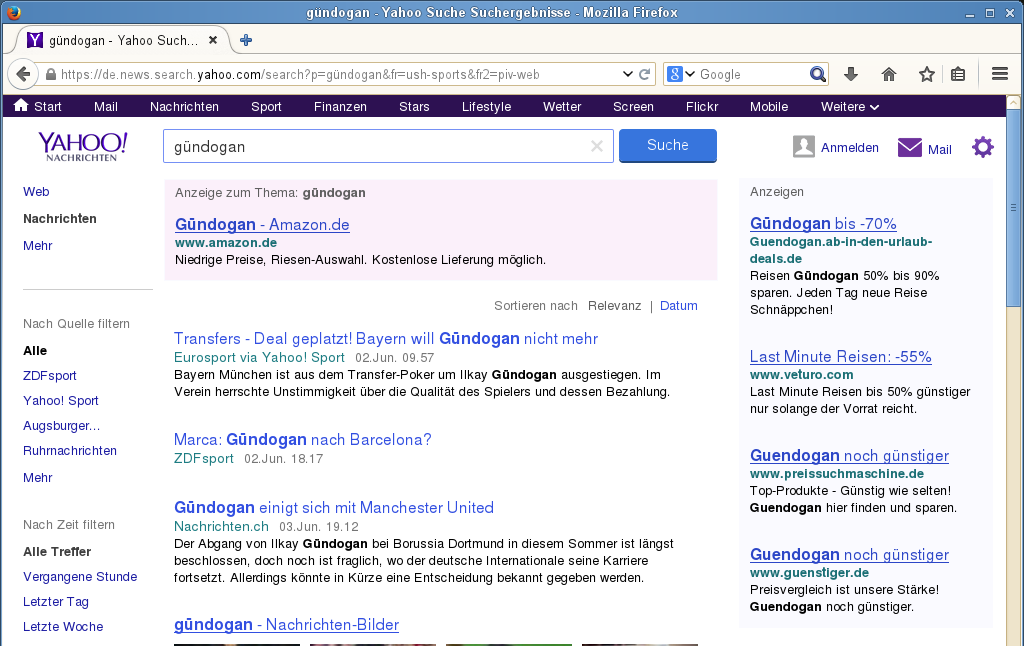Open the purple Mail envelope icon
The height and width of the screenshot is (646, 1024).
tap(910, 148)
